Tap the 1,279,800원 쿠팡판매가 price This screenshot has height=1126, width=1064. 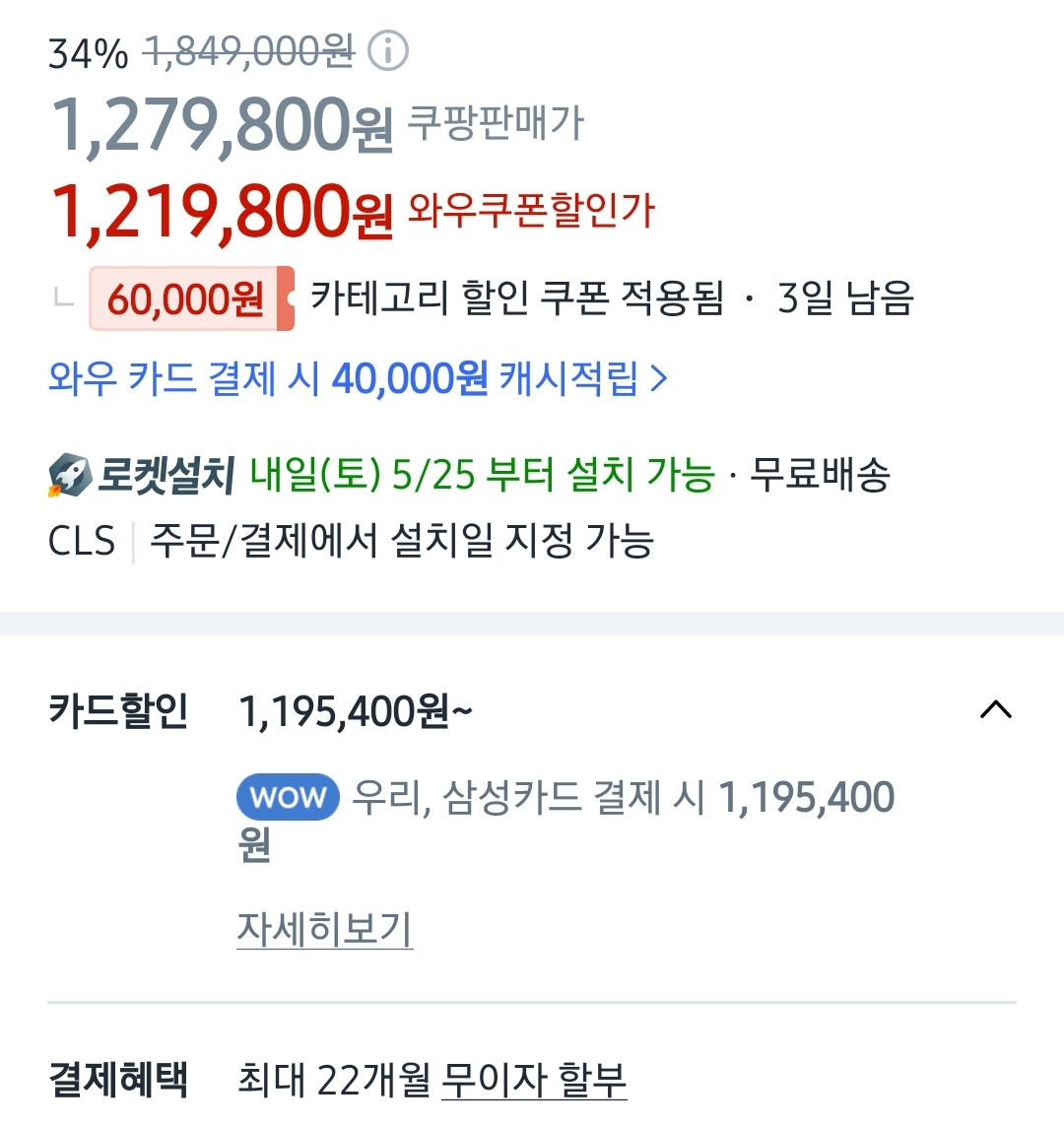click(x=222, y=126)
